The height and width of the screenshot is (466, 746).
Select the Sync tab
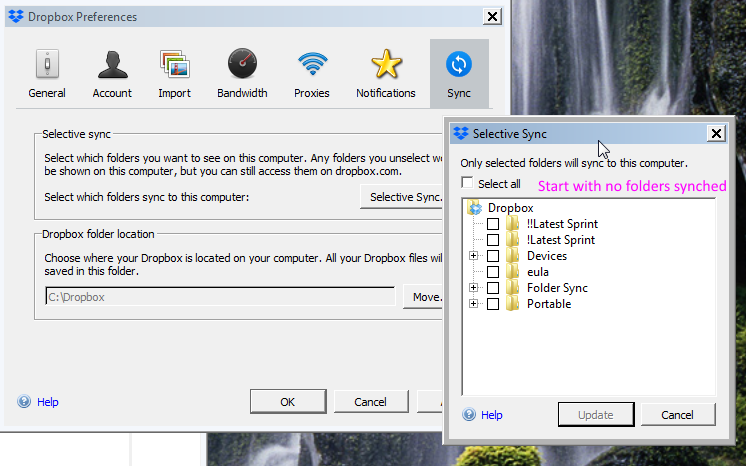[459, 74]
